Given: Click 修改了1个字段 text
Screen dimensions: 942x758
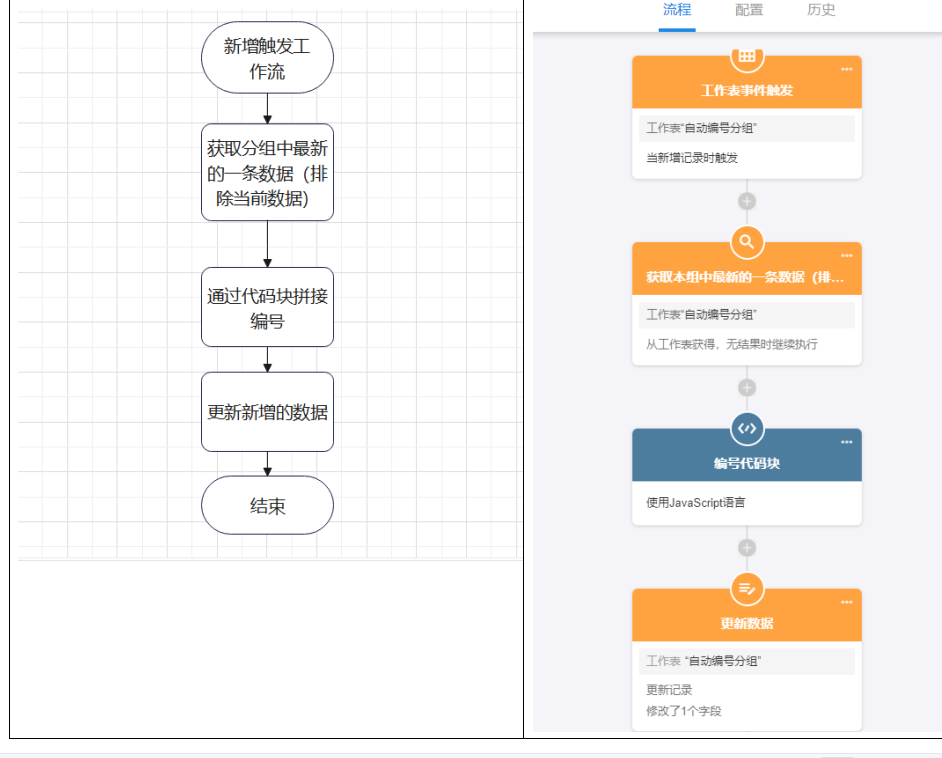Looking at the screenshot, I should (683, 711).
